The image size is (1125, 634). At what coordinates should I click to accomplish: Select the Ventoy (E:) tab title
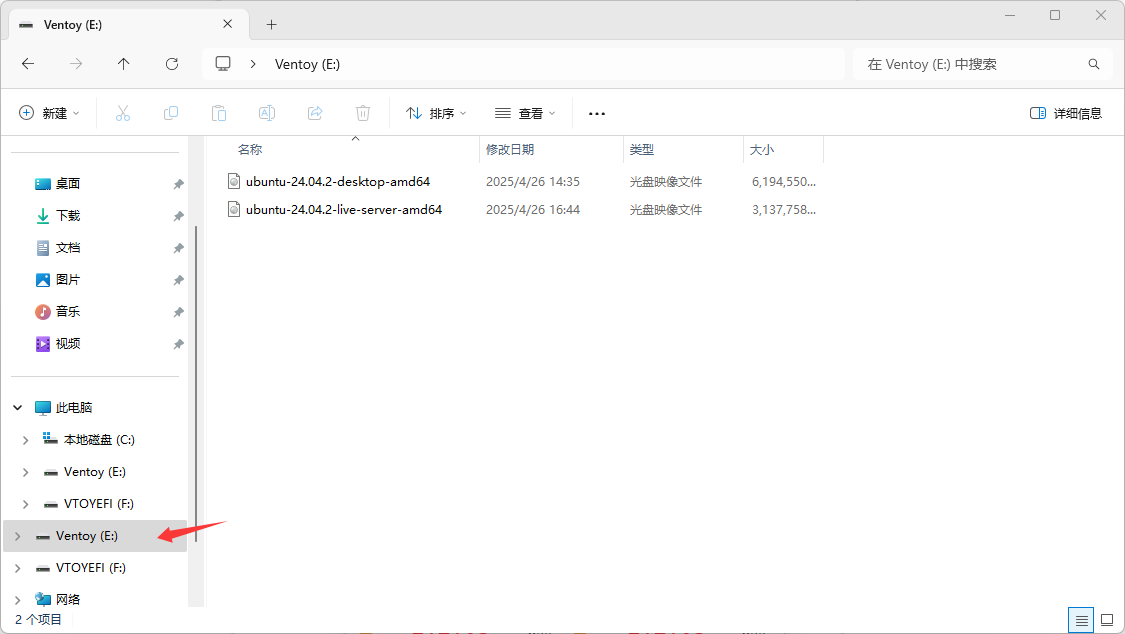tap(72, 24)
